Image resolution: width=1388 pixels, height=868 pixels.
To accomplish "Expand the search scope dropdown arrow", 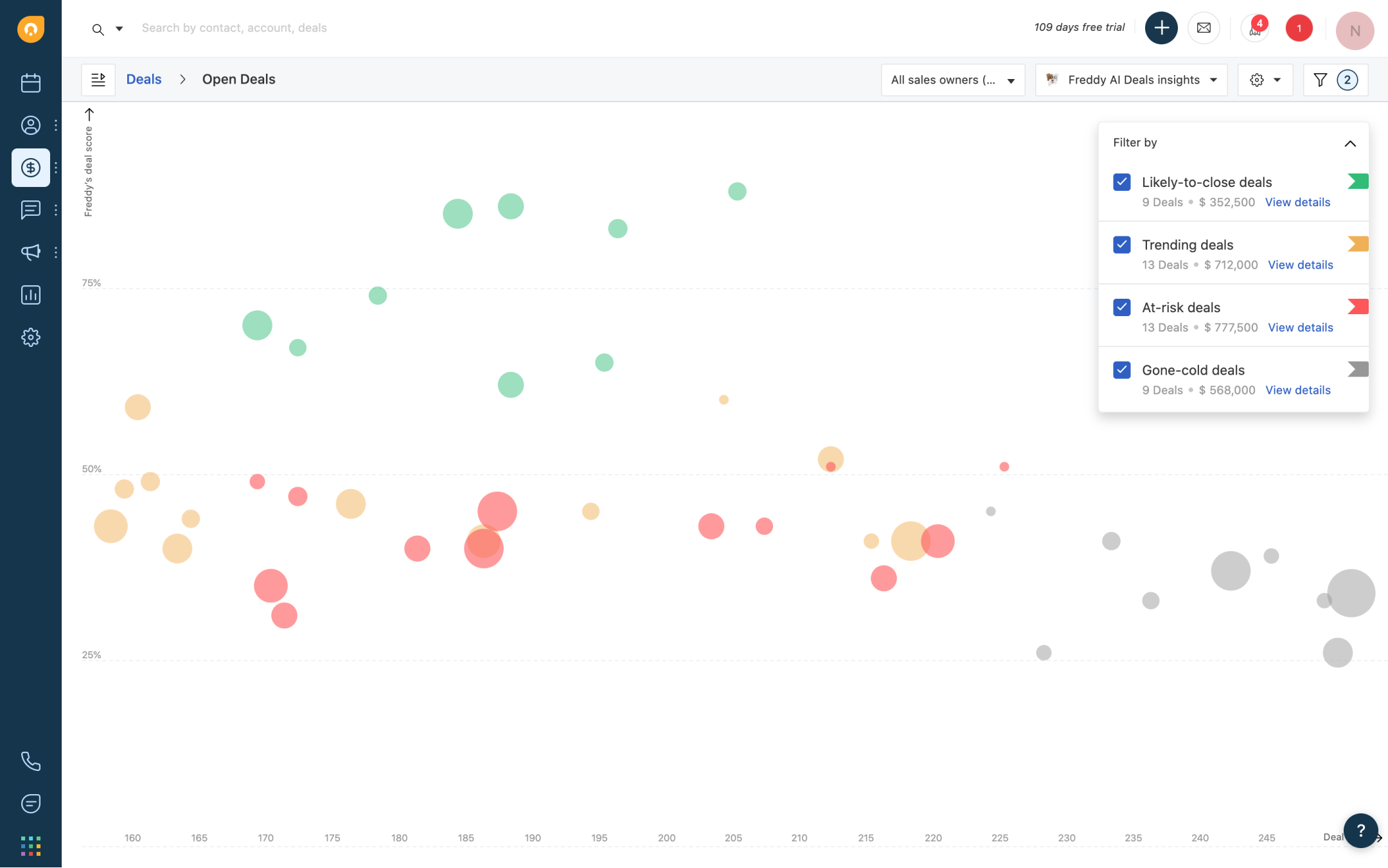I will (x=119, y=29).
